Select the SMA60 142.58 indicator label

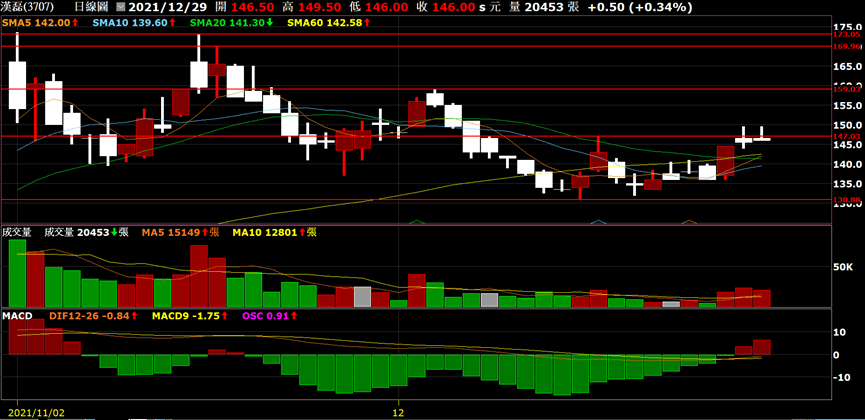coord(328,23)
